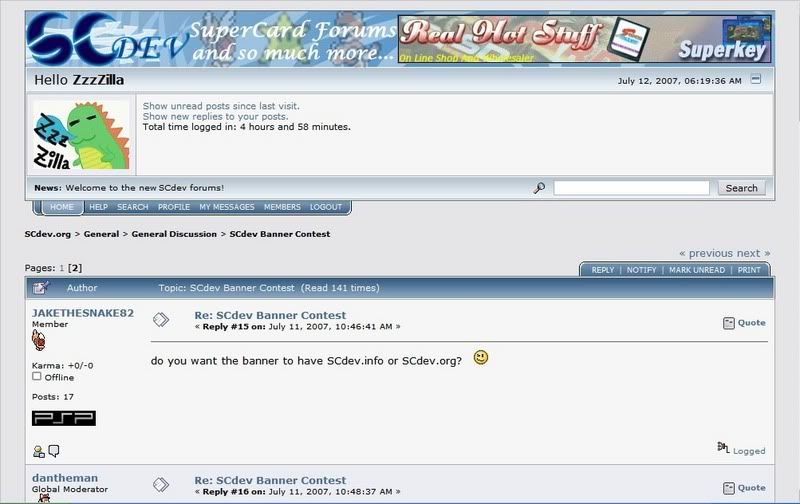800x504 pixels.
Task: Open the PROFILE menu item
Action: 174,207
